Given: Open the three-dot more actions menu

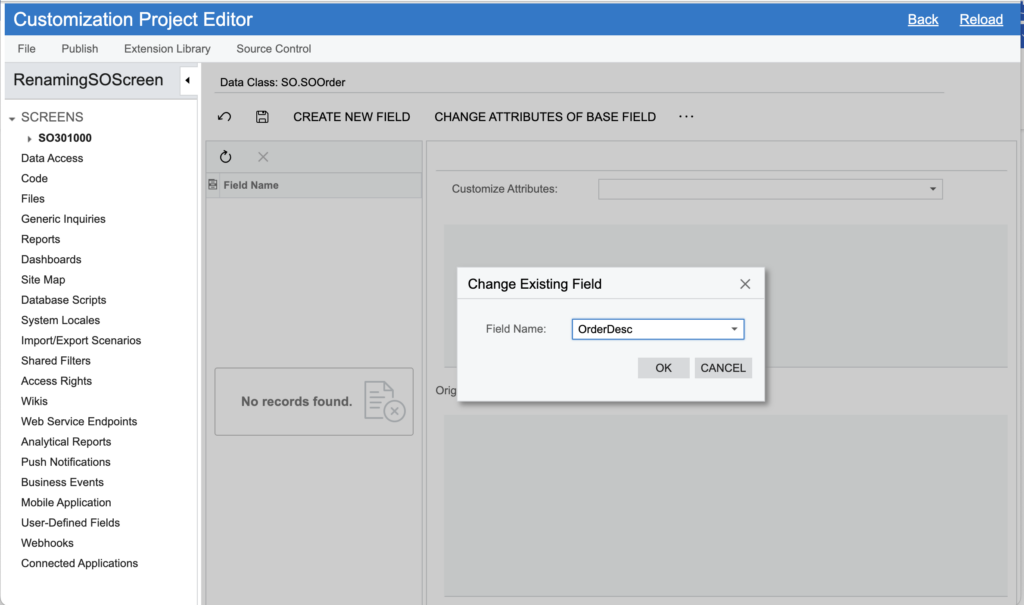Looking at the screenshot, I should click(x=686, y=117).
